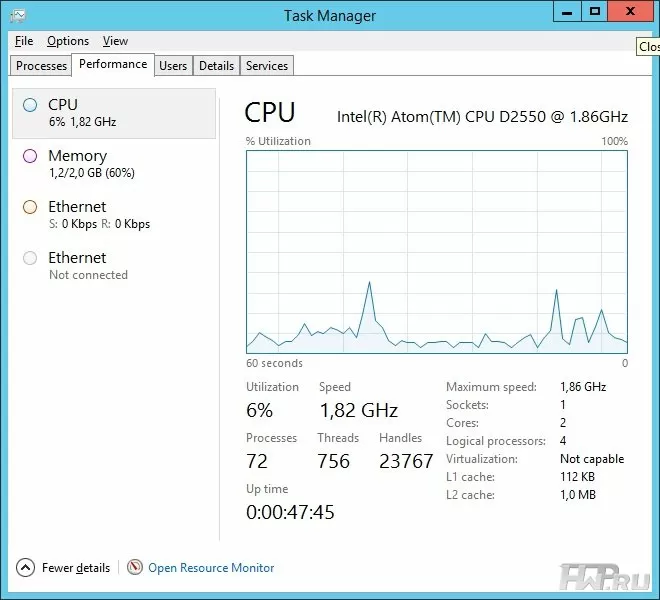Click the Resource Monitor gauge icon
This screenshot has height=600, width=660.
tap(135, 567)
